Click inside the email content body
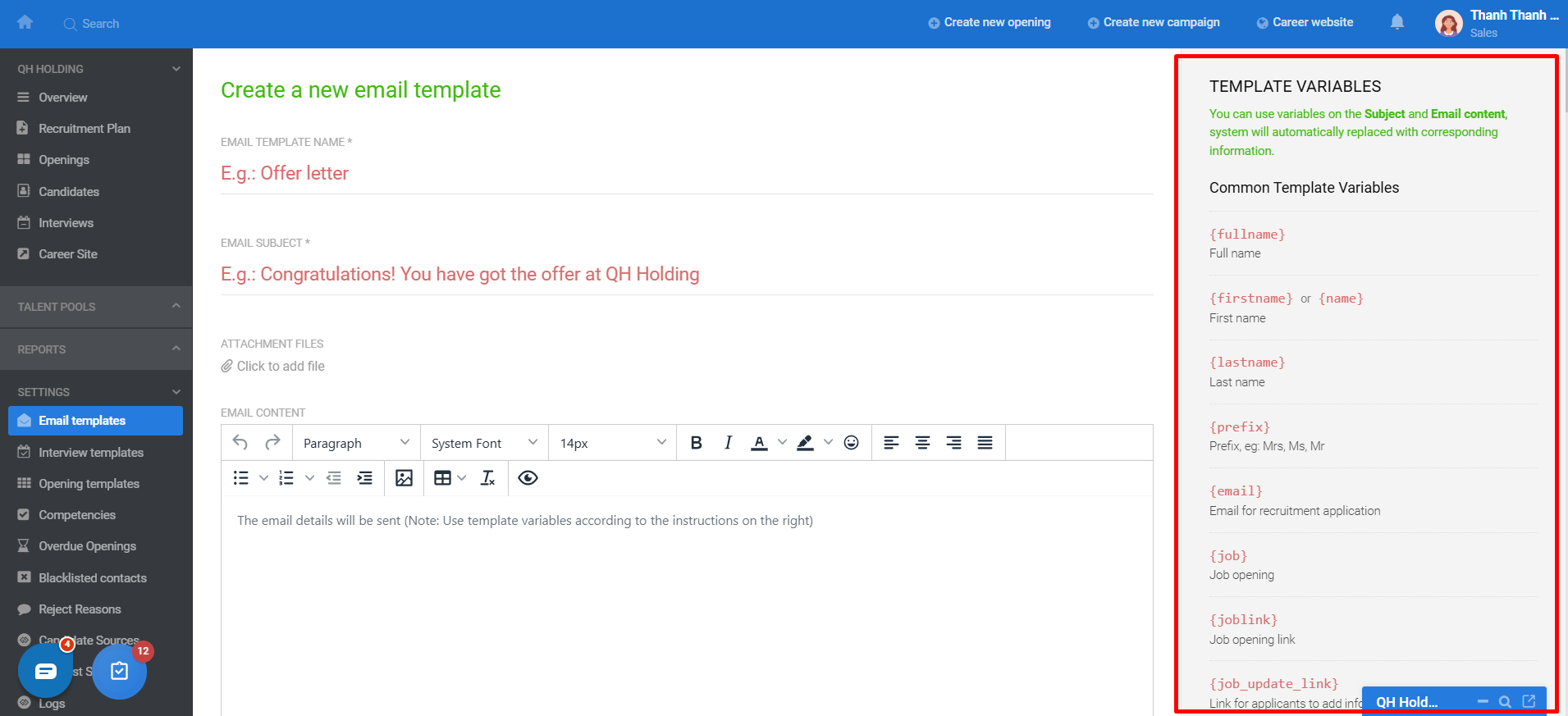1568x716 pixels. coord(687,605)
